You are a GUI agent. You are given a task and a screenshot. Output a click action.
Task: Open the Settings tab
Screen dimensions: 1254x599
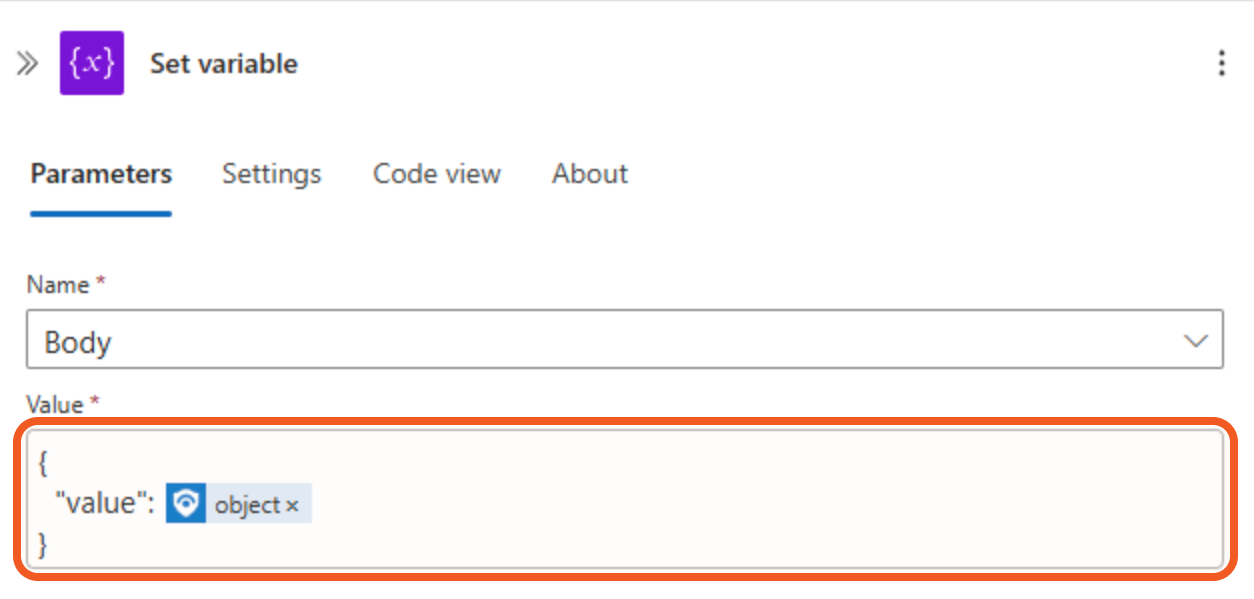point(271,174)
